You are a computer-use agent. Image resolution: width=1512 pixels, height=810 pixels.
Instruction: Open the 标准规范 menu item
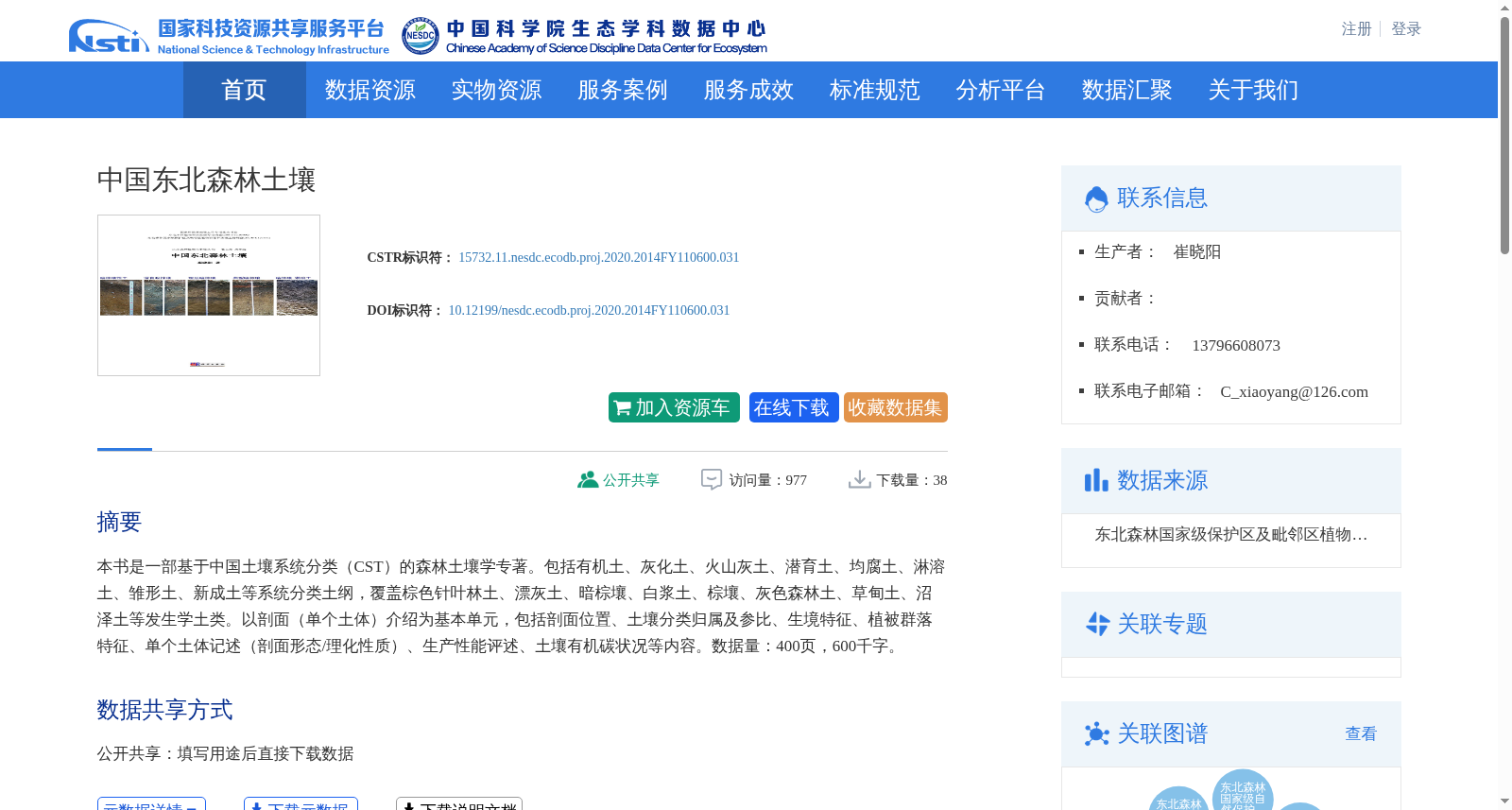pos(875,90)
